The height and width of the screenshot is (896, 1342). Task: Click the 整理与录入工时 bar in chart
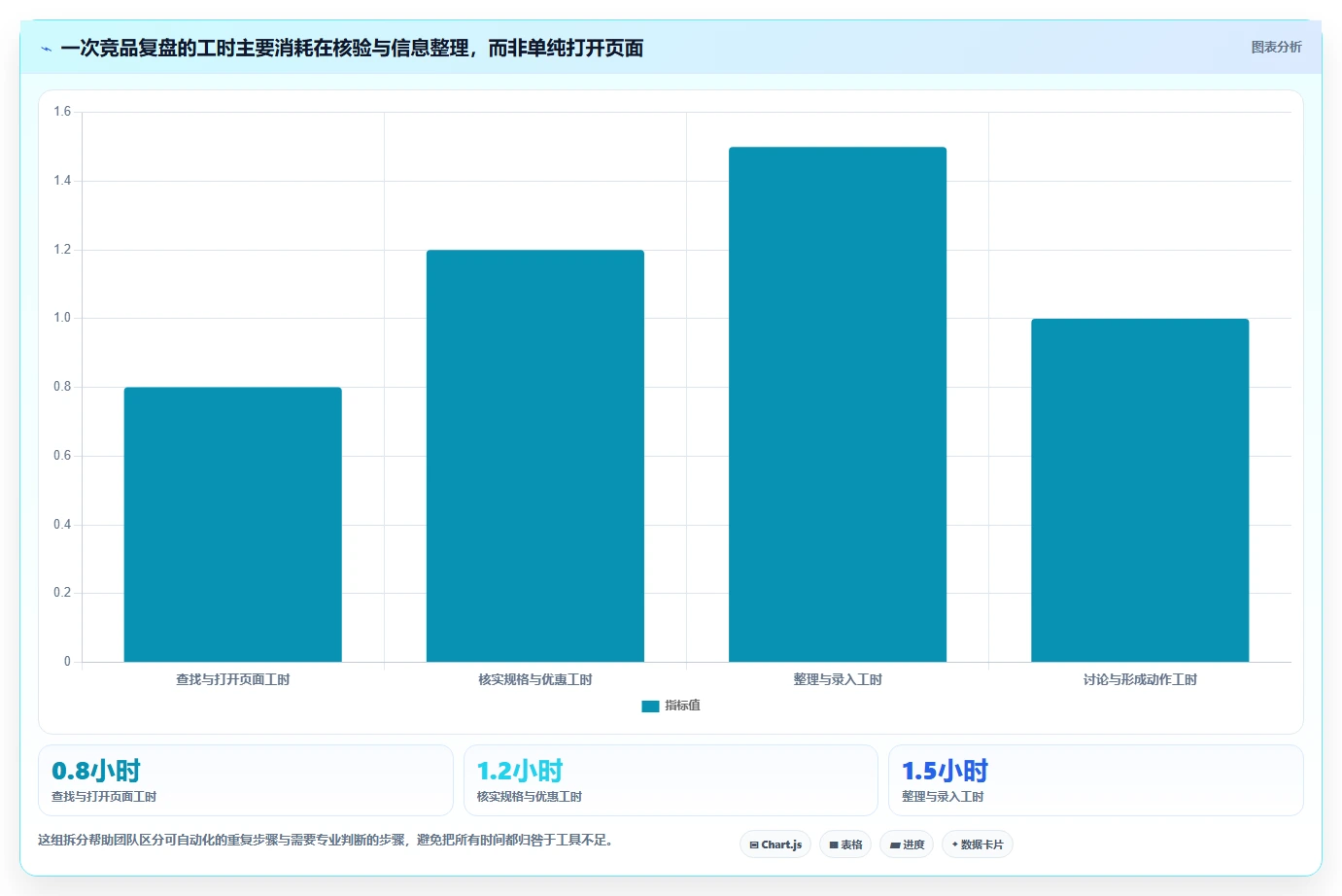coord(837,404)
